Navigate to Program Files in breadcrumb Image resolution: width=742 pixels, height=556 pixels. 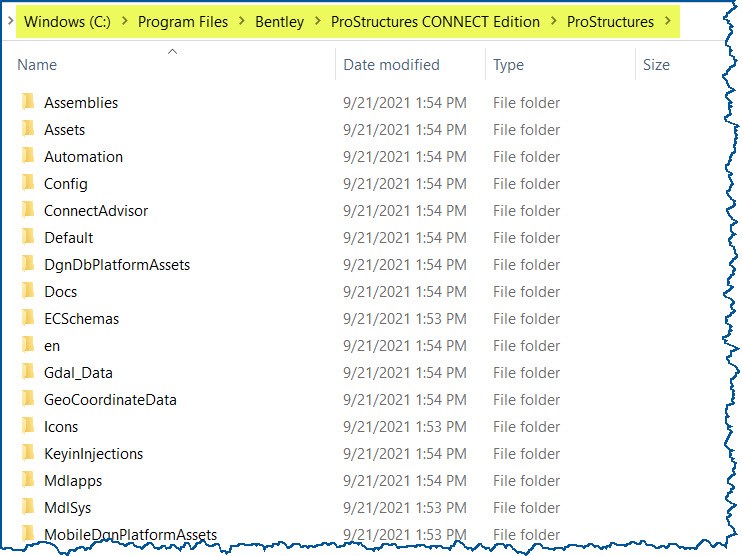click(x=183, y=21)
